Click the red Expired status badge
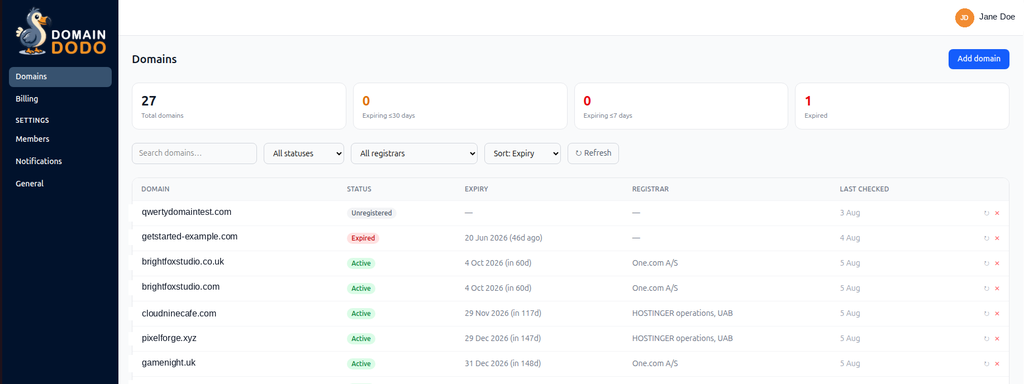Screen dimensions: 1024x384 [x=363, y=238]
